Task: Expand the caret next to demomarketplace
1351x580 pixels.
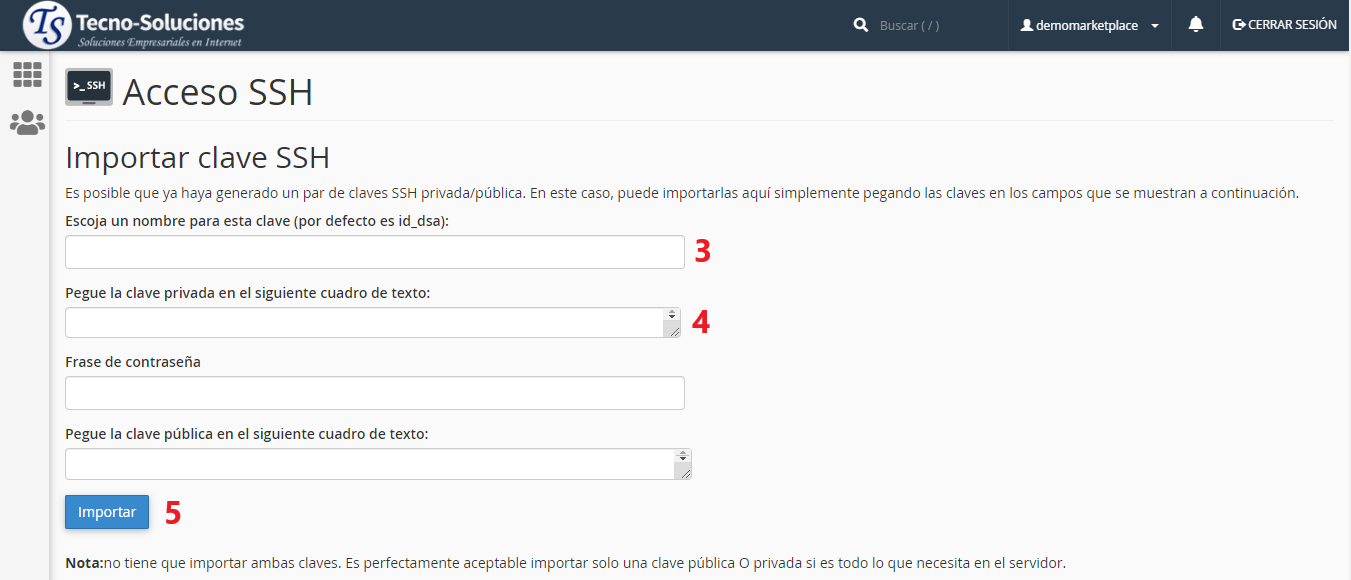Action: click(x=1155, y=26)
